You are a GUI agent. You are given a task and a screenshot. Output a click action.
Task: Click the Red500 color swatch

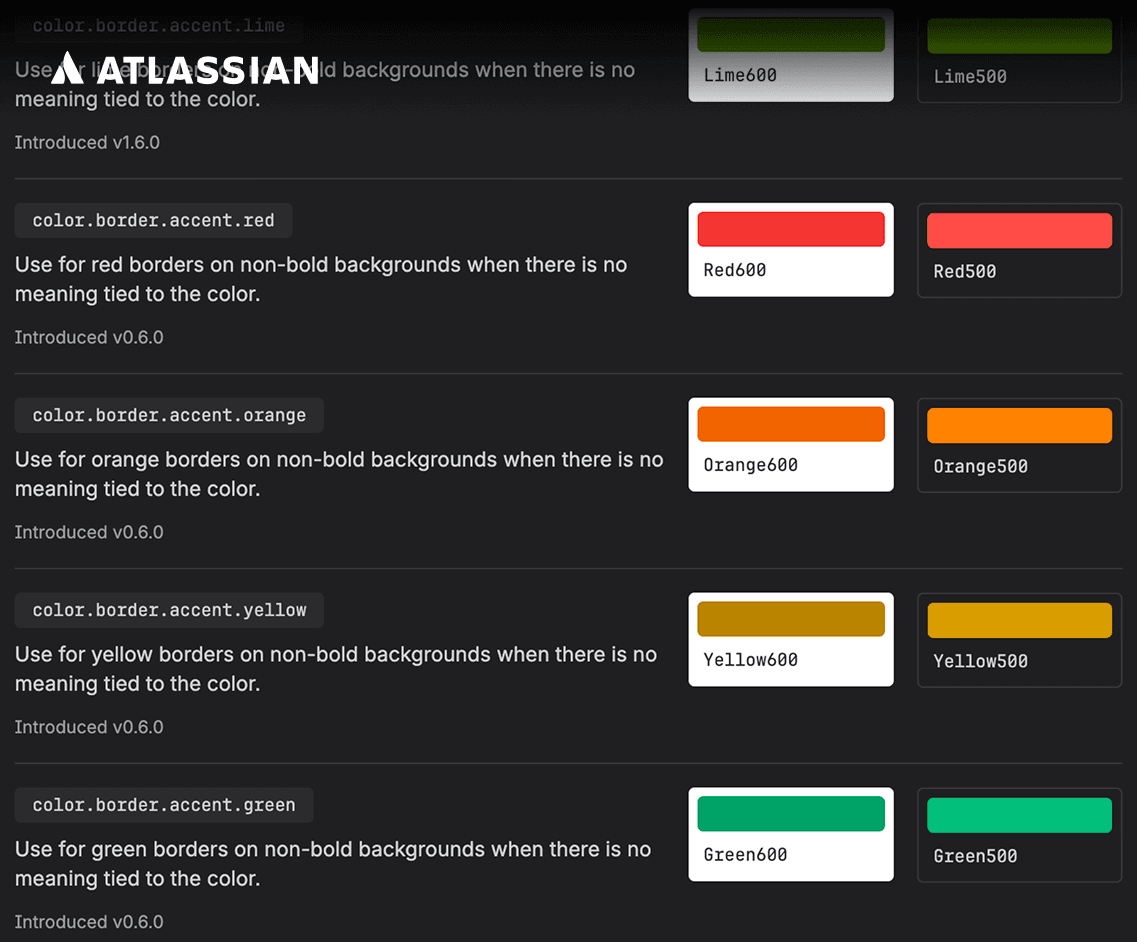(x=1018, y=230)
